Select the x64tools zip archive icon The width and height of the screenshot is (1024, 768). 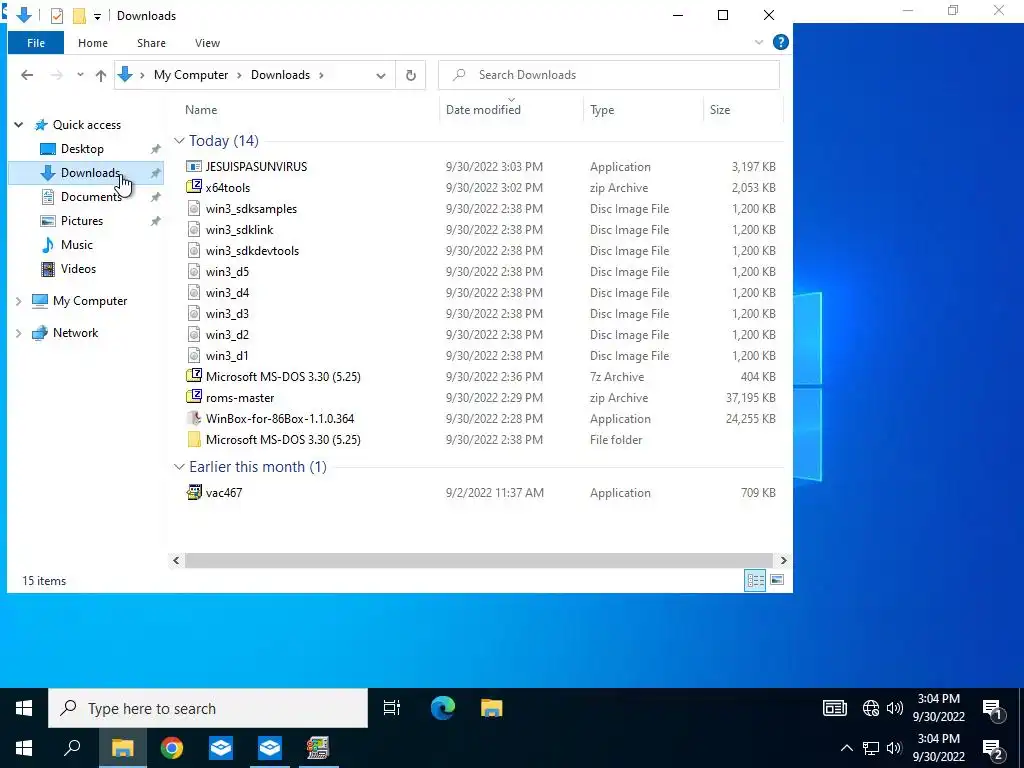[x=193, y=187]
